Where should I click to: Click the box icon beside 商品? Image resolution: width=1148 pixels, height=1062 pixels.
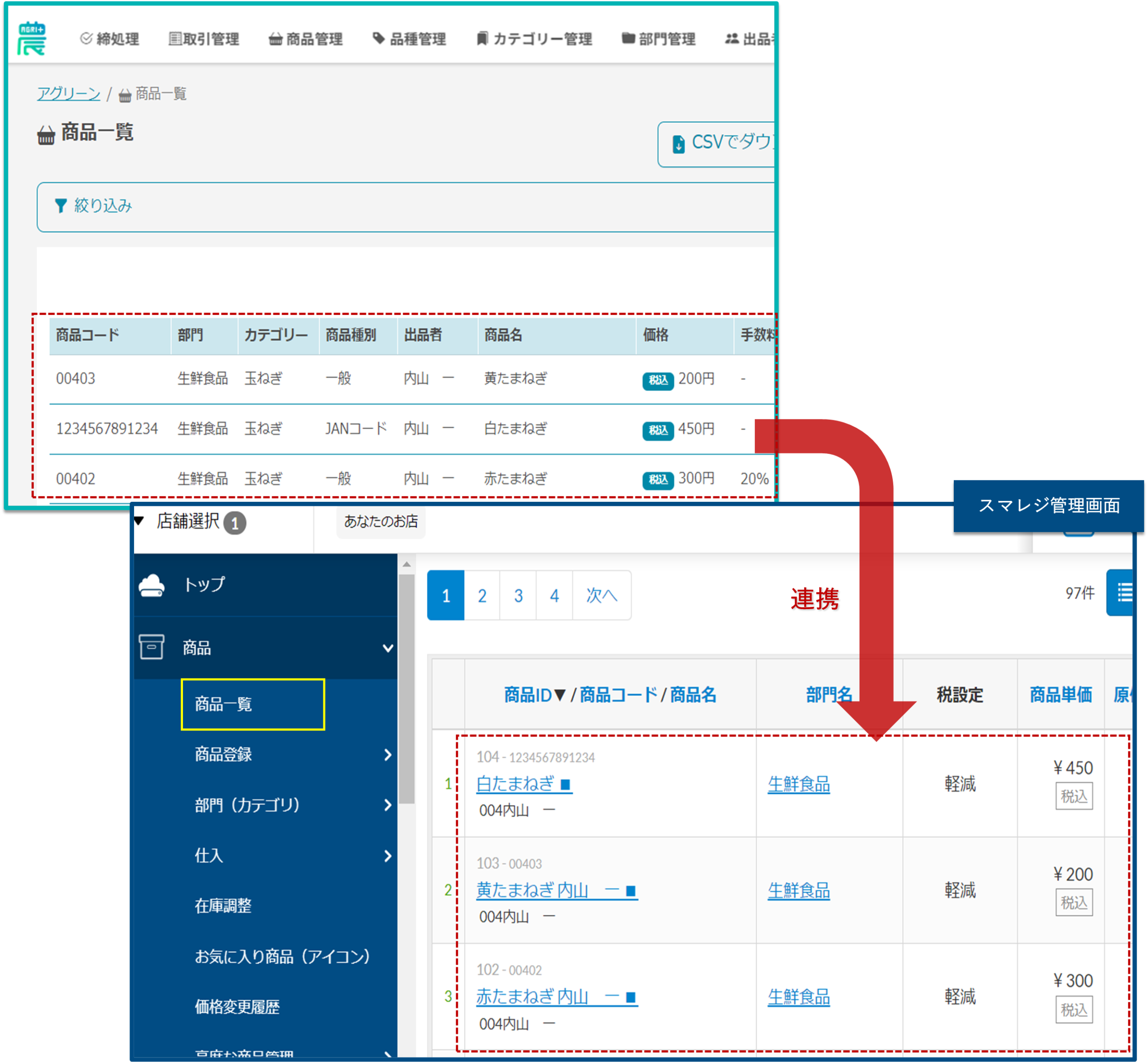(152, 647)
